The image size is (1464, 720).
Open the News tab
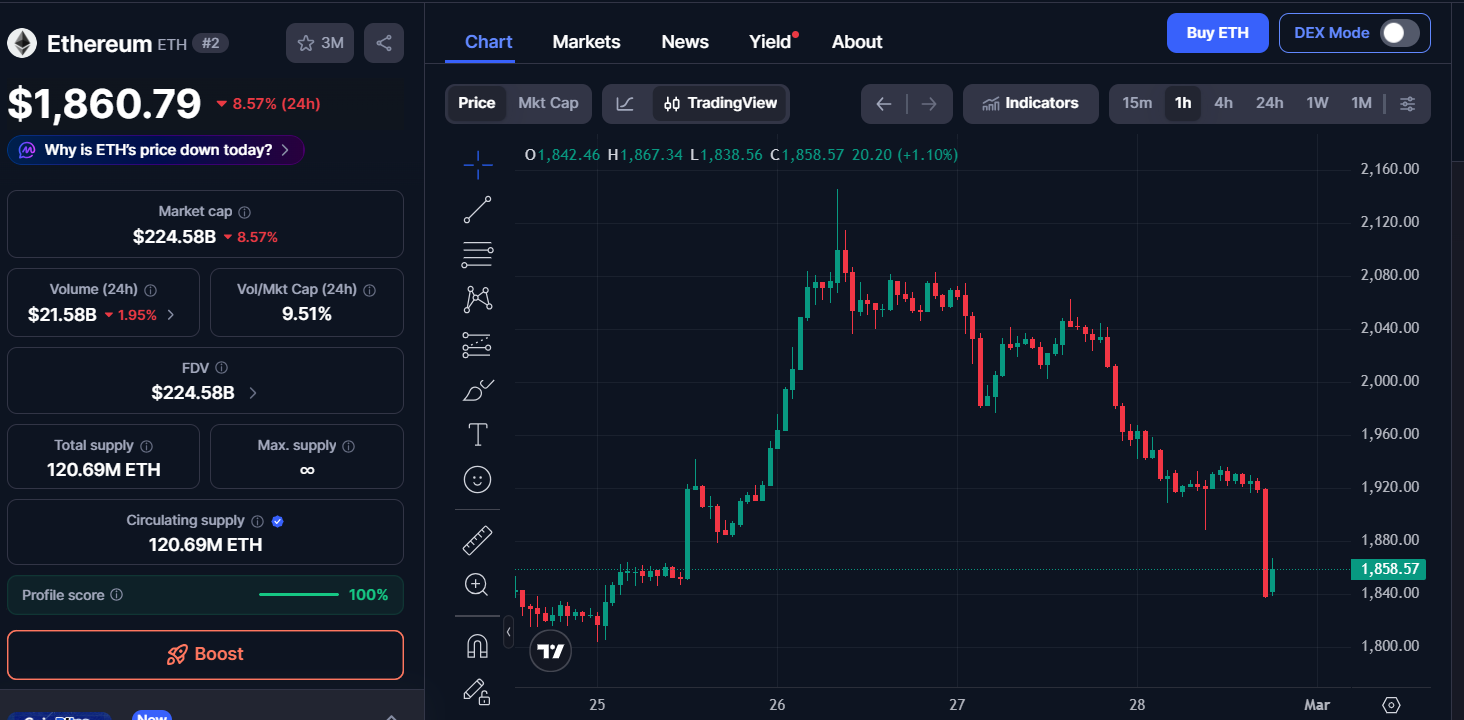[x=685, y=42]
